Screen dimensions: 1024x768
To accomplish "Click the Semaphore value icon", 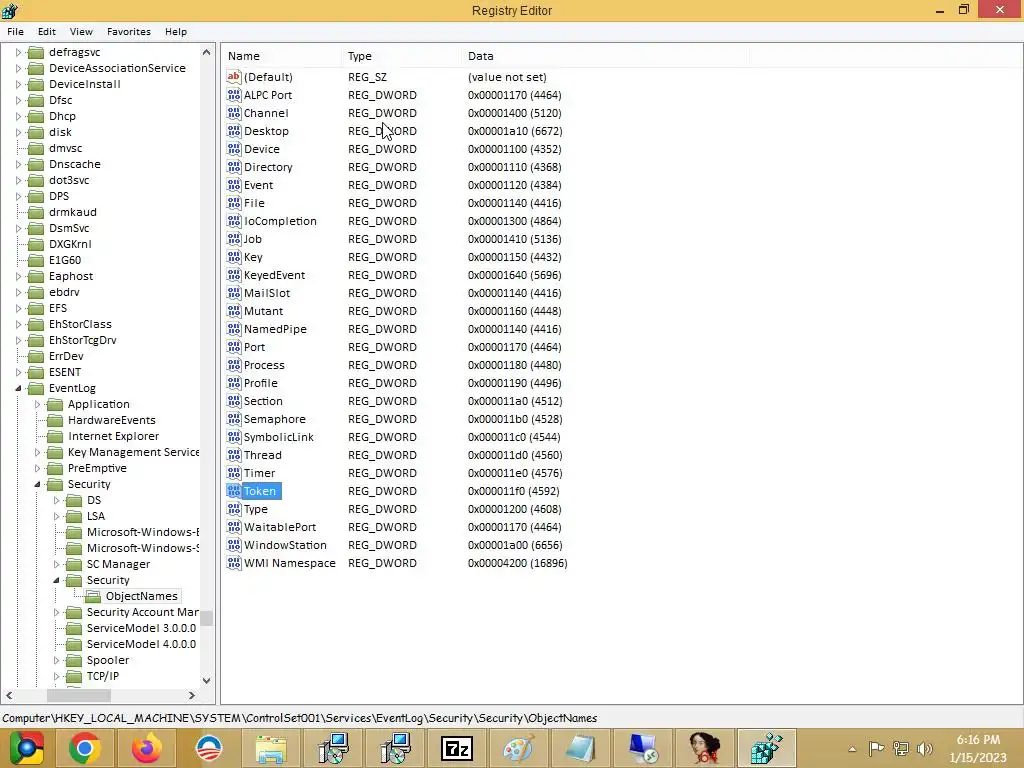I will tap(234, 419).
